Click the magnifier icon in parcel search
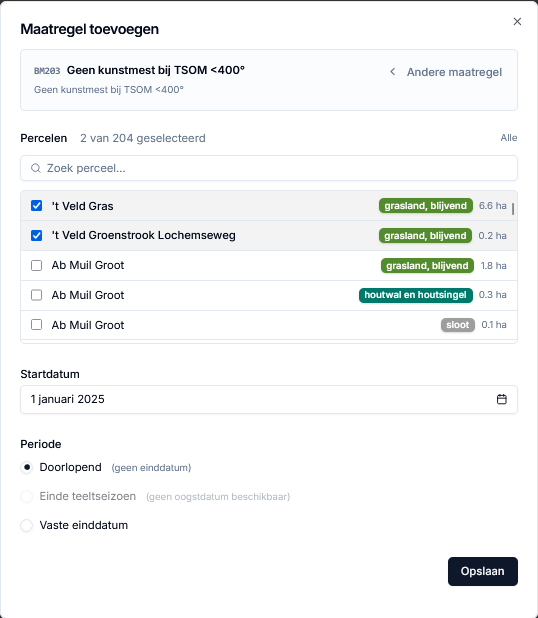 tap(36, 168)
